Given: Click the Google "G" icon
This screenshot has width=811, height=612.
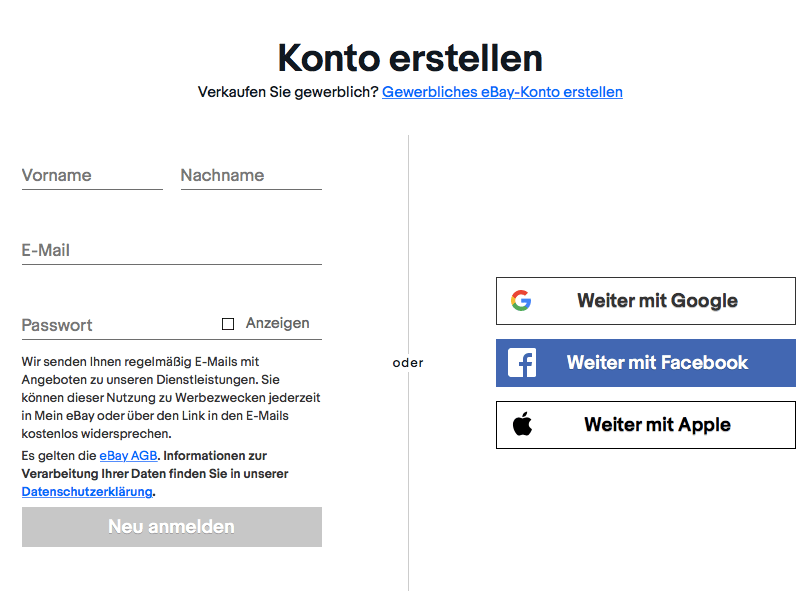Looking at the screenshot, I should (521, 300).
